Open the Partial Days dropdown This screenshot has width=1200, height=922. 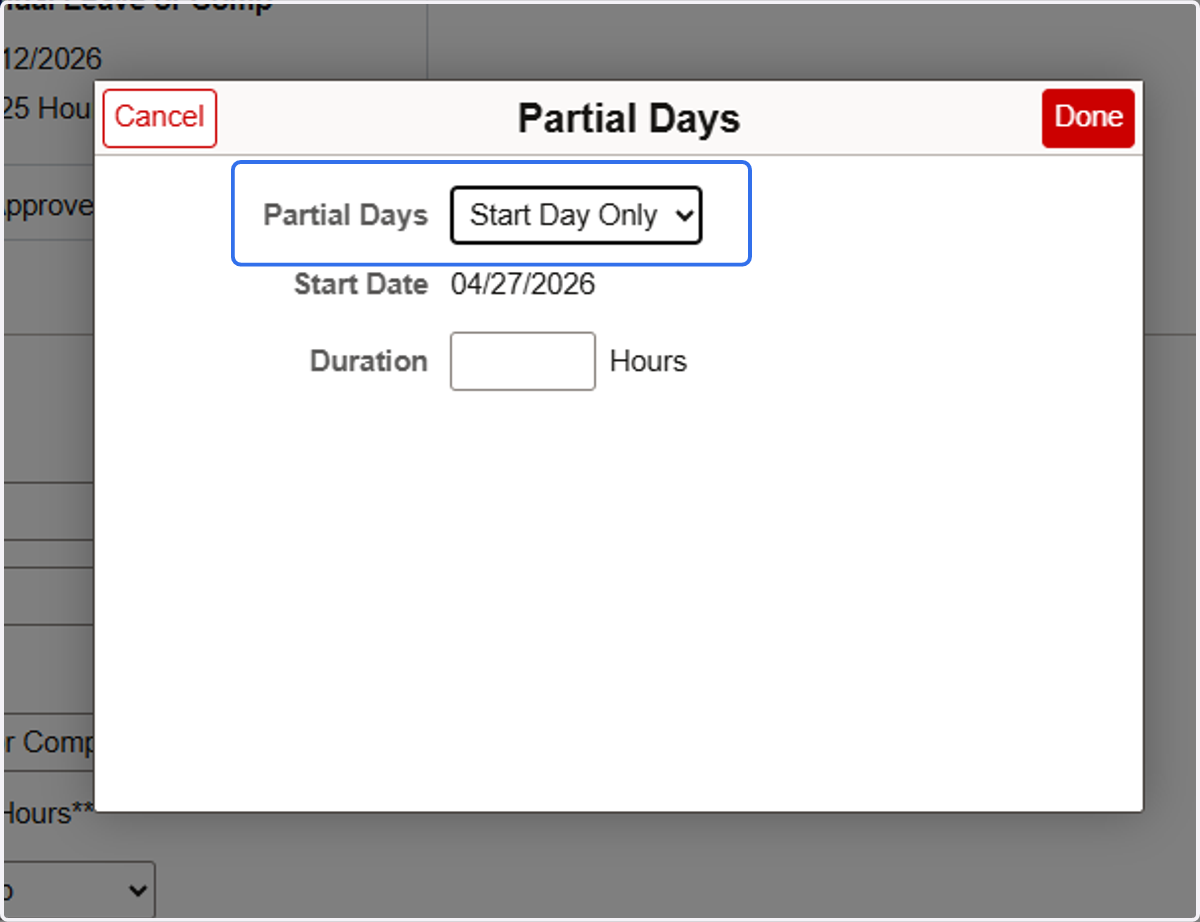point(576,215)
